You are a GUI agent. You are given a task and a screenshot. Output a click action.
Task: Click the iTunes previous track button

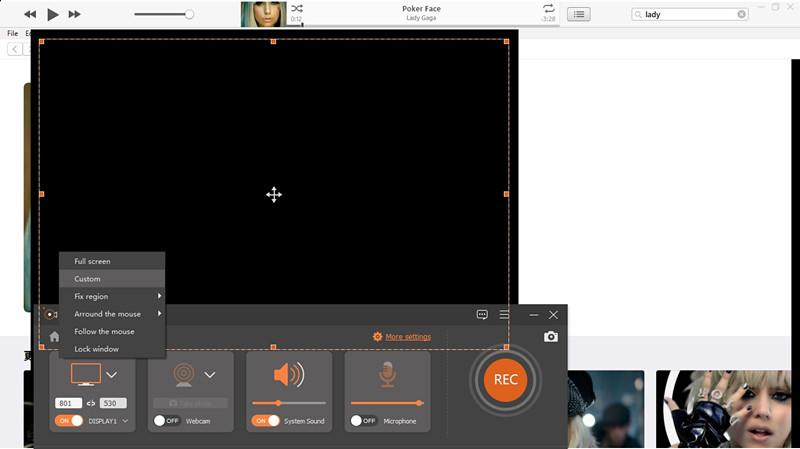coord(30,14)
